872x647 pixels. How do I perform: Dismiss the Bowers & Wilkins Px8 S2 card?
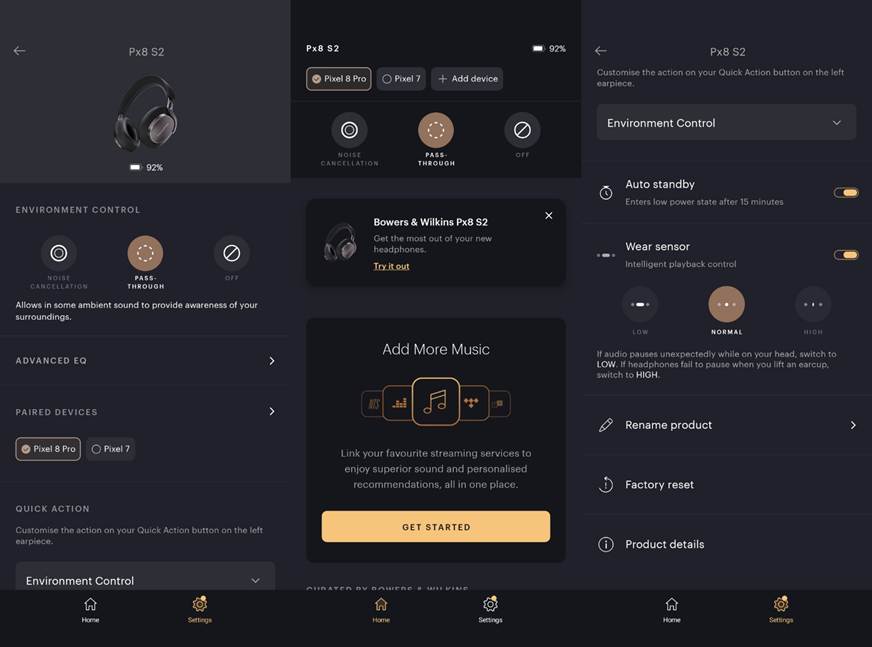548,215
